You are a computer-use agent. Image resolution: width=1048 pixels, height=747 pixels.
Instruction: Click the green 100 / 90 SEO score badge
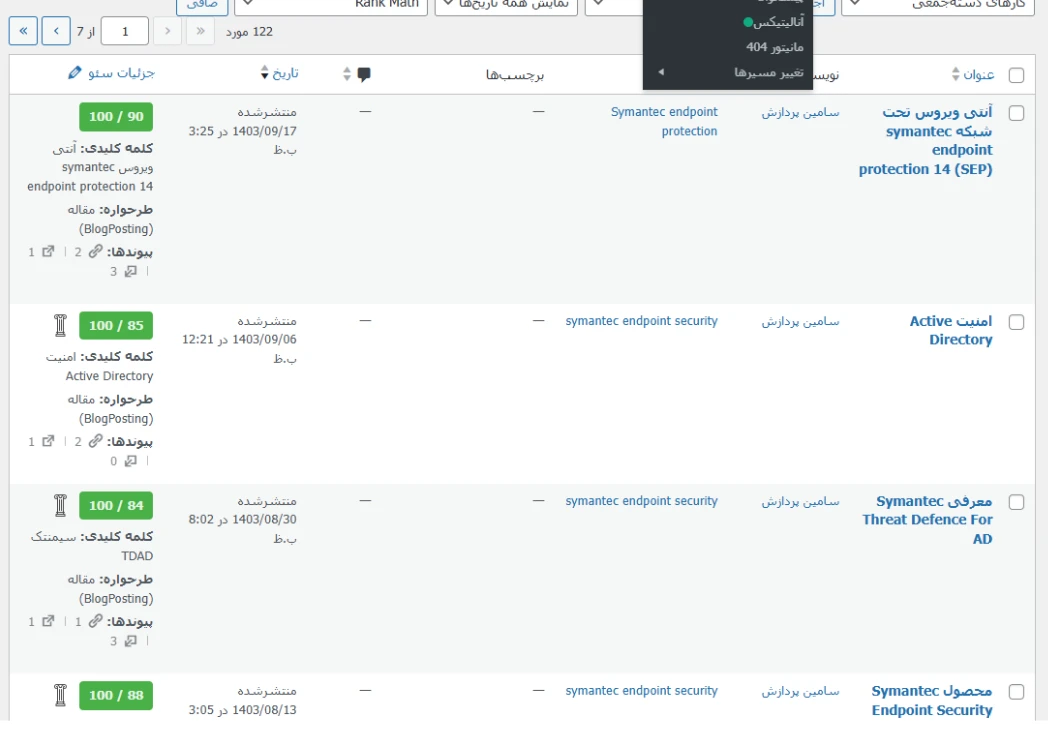[x=116, y=117]
